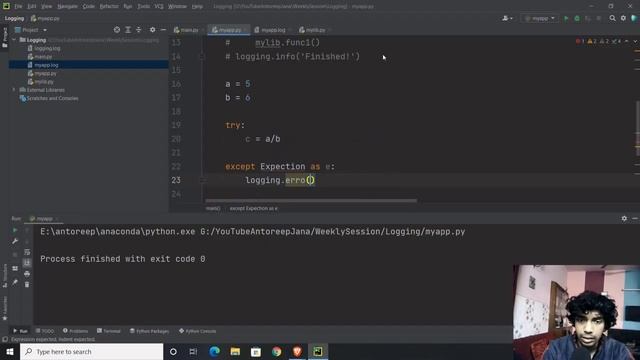Click Task View icon on taskbar
The image size is (640, 360).
coord(193,351)
